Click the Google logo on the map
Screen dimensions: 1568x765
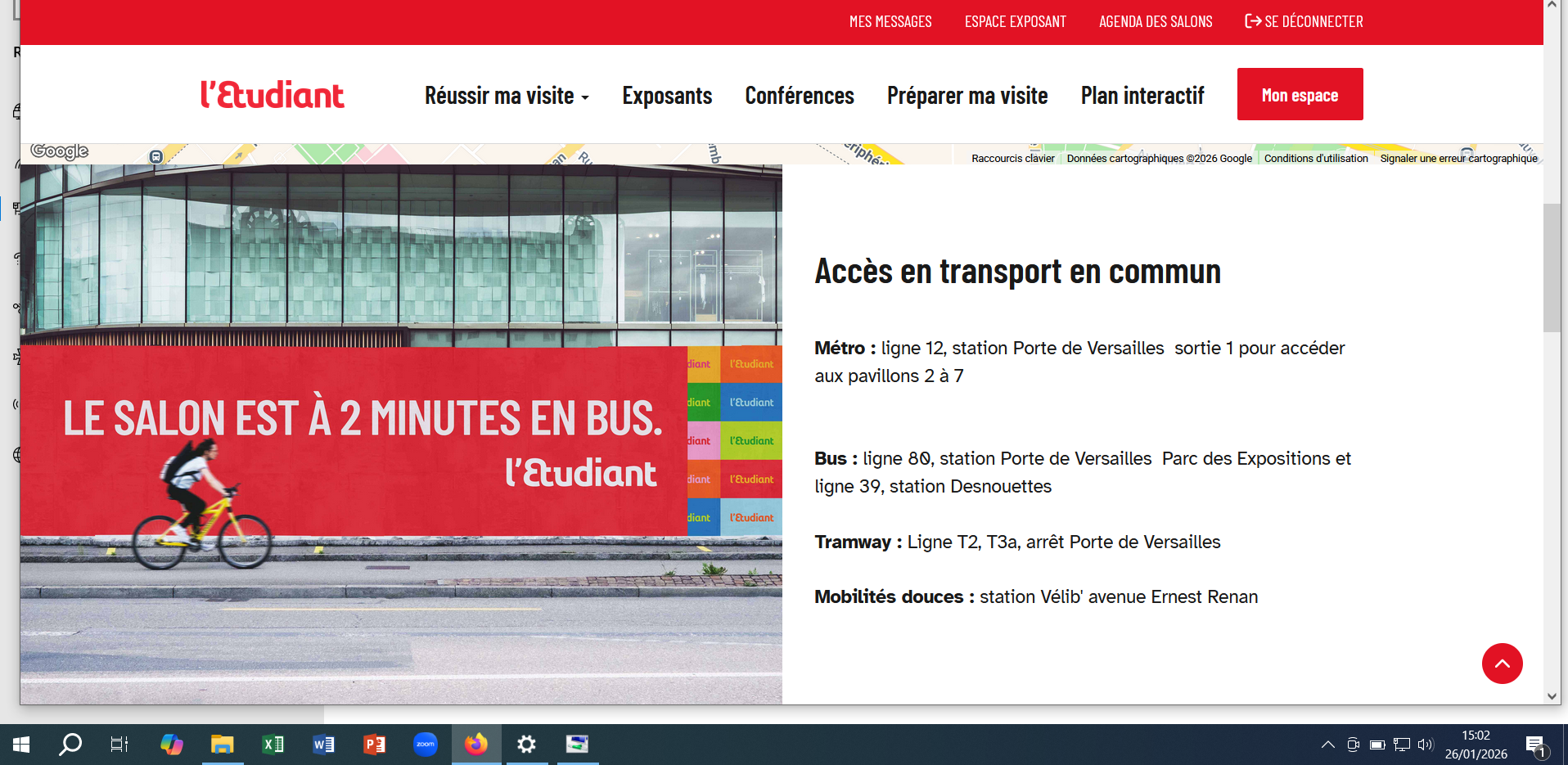coord(60,151)
